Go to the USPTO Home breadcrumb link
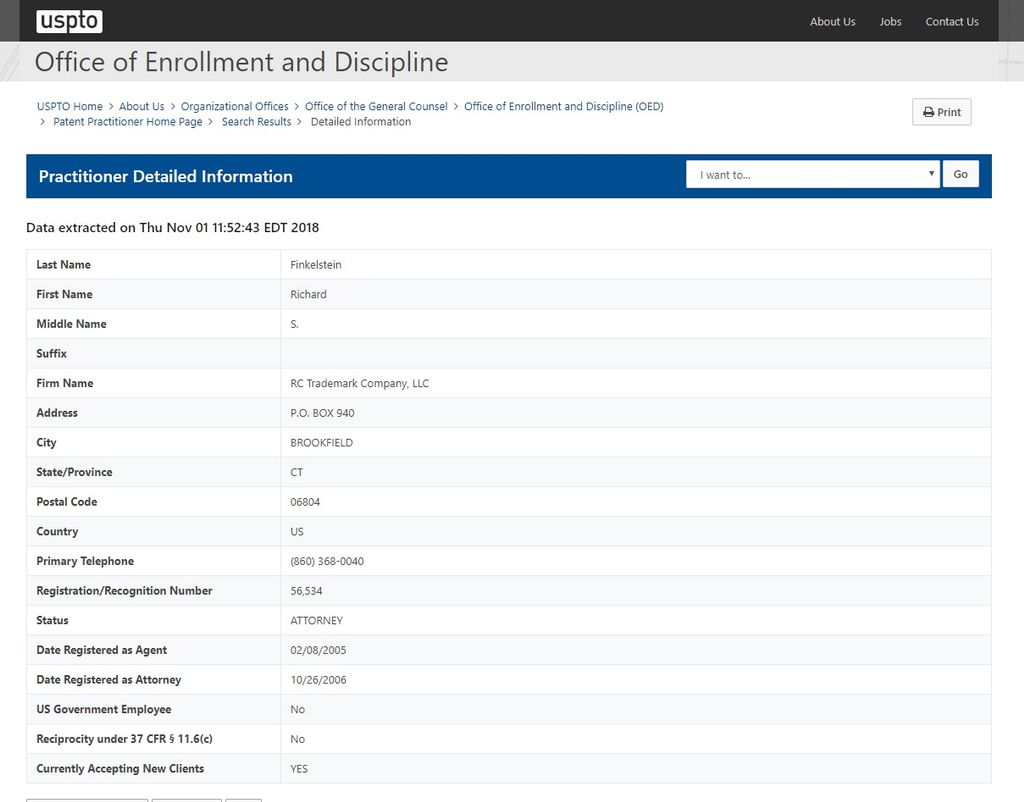The image size is (1024, 802). tap(70, 107)
